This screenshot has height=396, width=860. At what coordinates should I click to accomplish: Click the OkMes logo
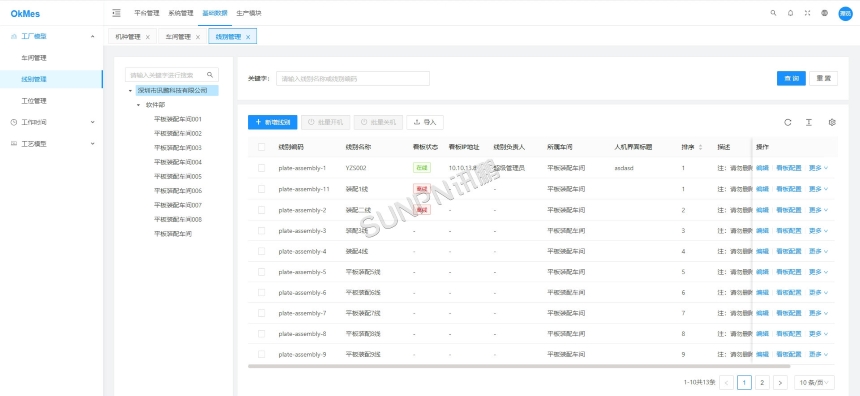coord(25,14)
